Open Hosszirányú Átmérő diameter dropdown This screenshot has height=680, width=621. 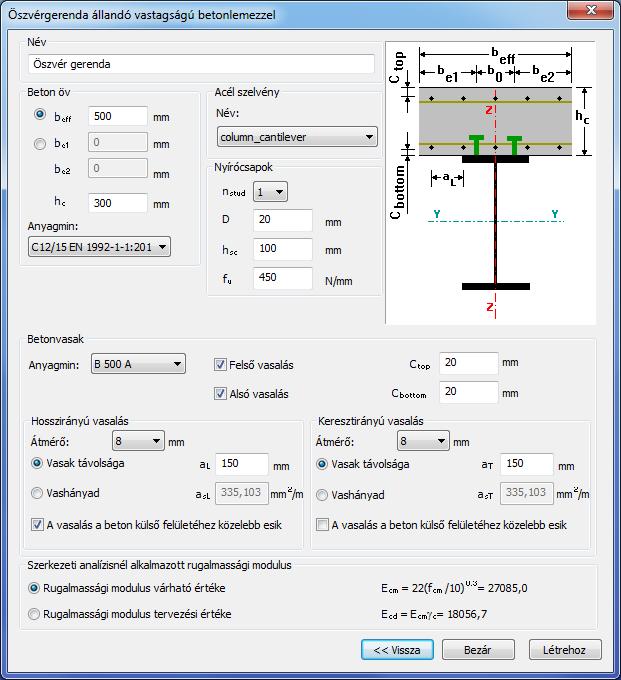pyautogui.click(x=138, y=441)
